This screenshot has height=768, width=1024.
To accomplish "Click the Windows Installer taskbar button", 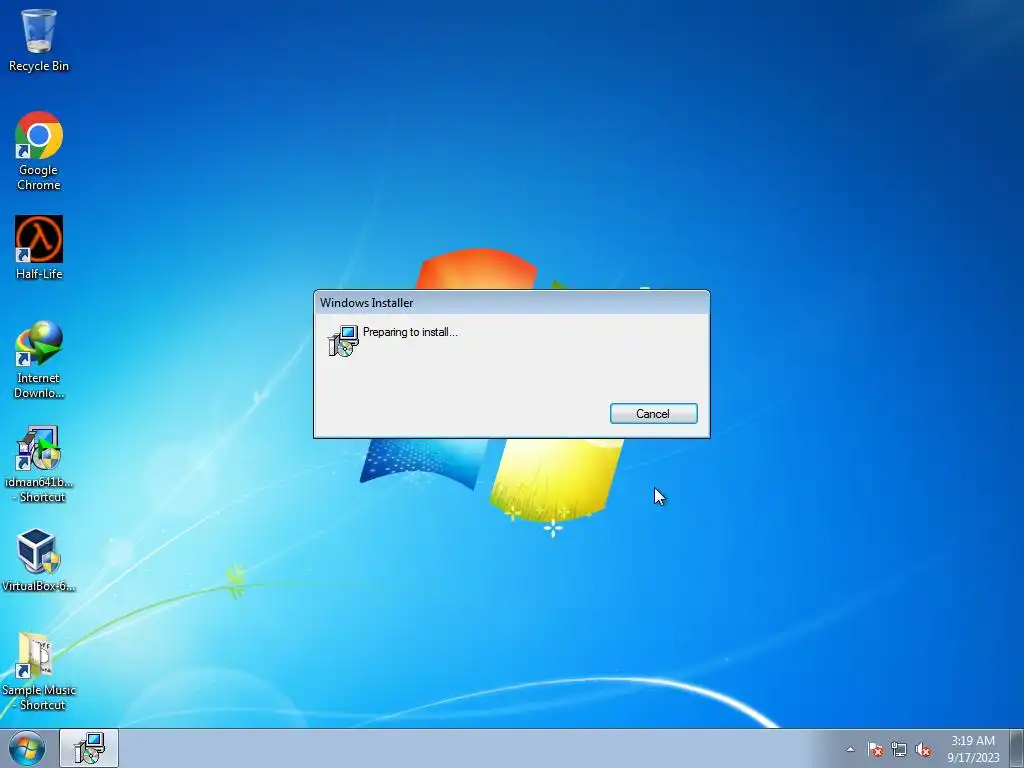I will pos(89,748).
